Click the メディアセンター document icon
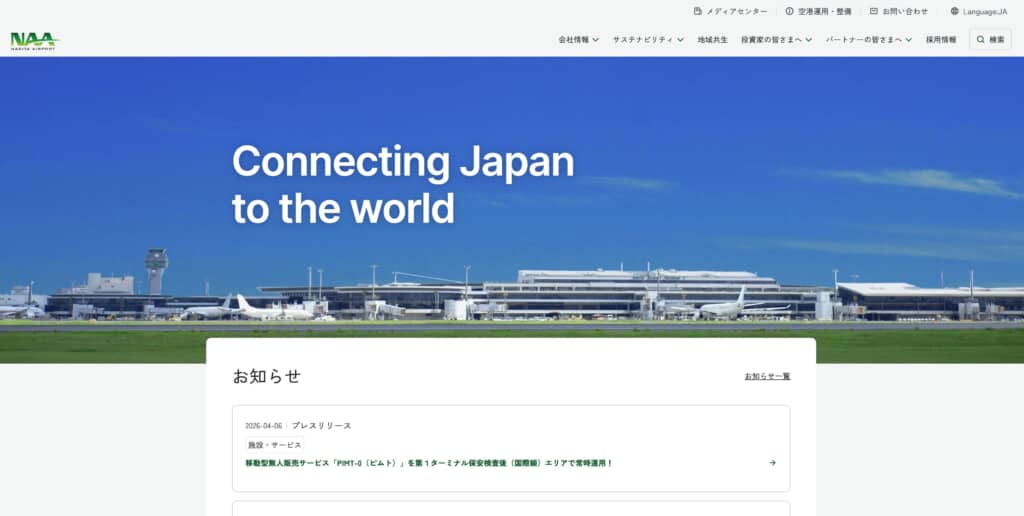 pyautogui.click(x=697, y=11)
